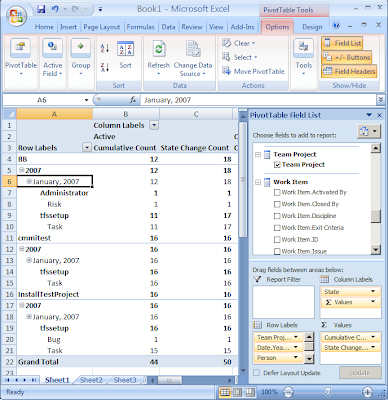Open the Name Box dropdown arrow
The image size is (388, 400).
click(86, 100)
